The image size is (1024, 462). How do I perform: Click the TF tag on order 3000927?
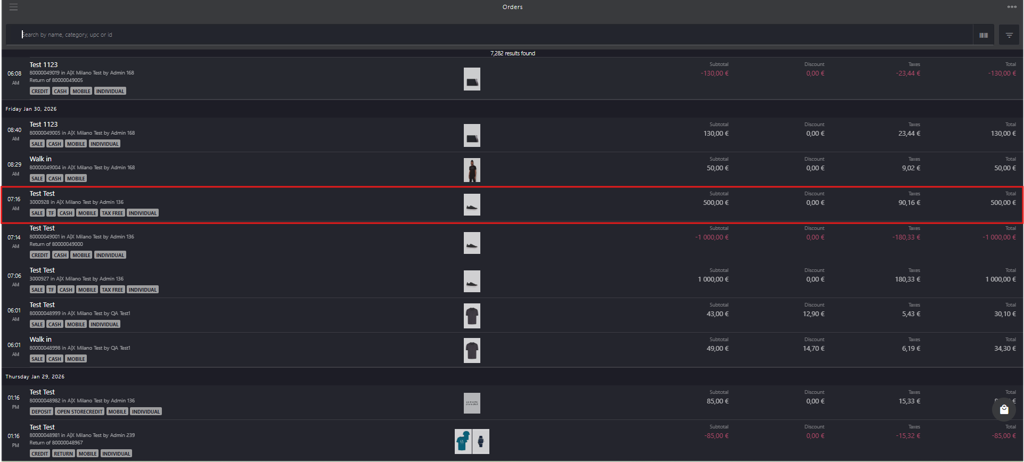click(51, 289)
